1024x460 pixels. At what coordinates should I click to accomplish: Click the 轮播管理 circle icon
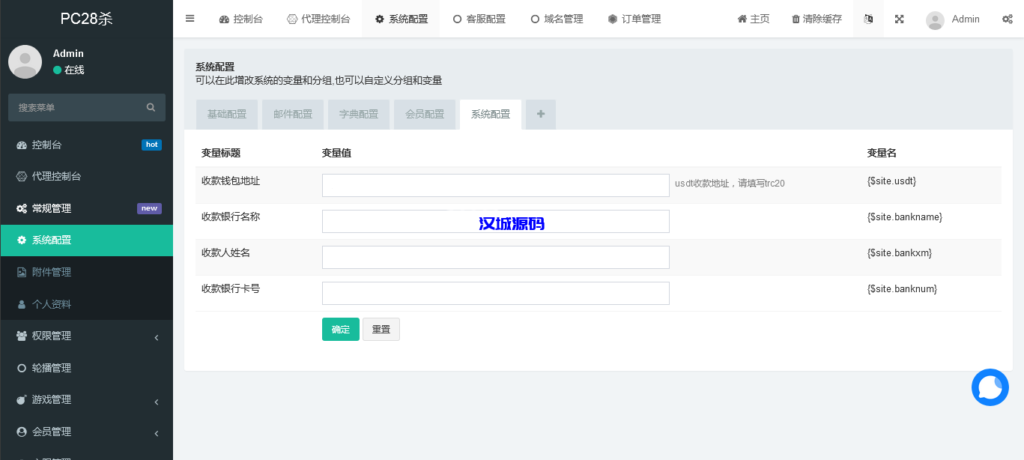pyautogui.click(x=22, y=368)
